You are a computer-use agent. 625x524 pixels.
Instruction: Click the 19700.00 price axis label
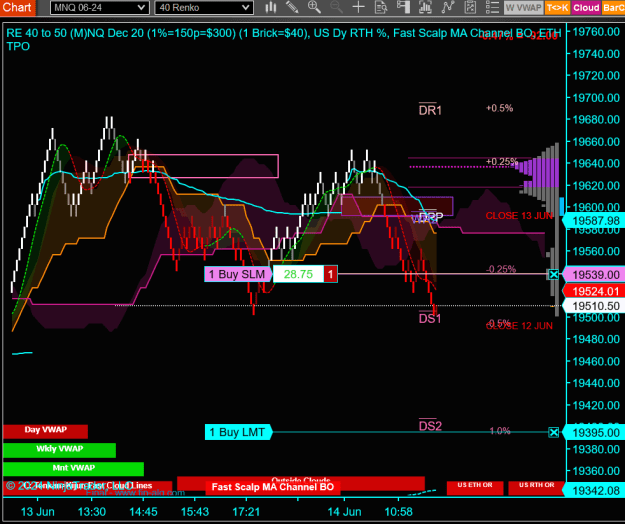point(596,98)
